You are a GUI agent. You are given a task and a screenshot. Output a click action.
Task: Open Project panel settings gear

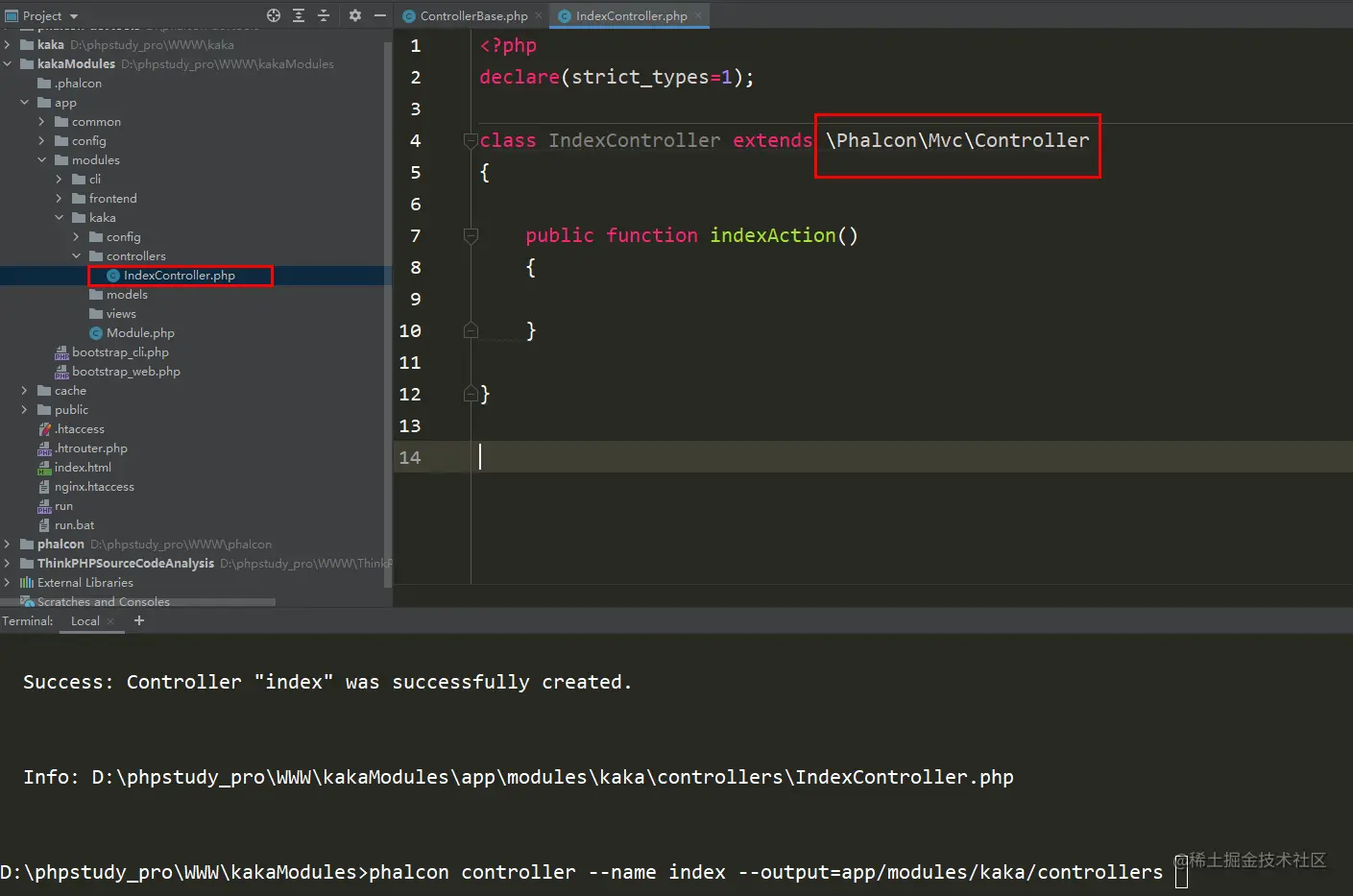(355, 15)
